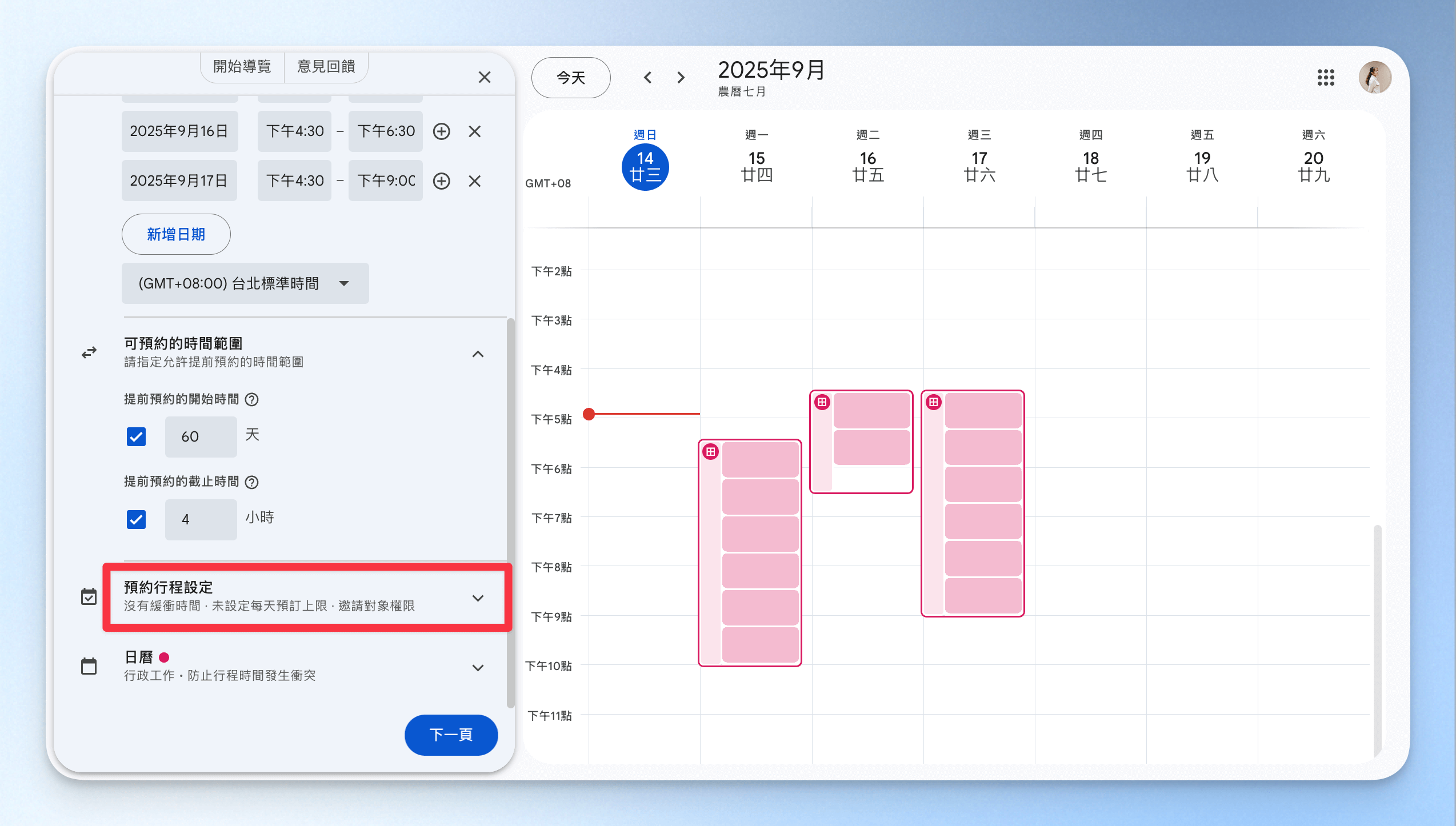Expand the 預約行程設定 section

coord(478,598)
